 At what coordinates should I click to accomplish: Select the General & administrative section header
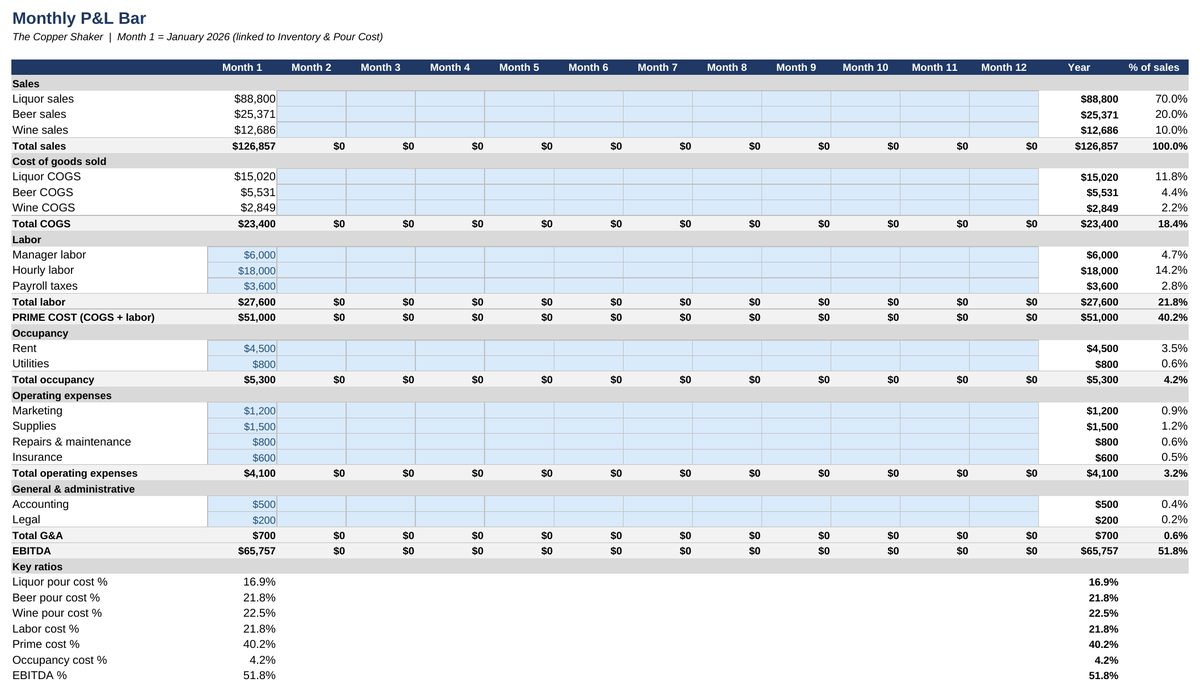[x=600, y=489]
